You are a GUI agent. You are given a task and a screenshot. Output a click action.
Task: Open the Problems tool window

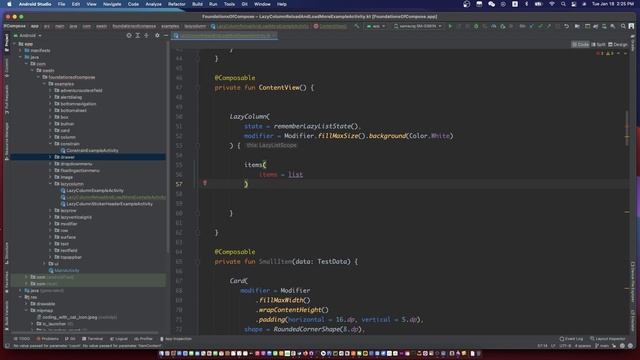coord(48,339)
